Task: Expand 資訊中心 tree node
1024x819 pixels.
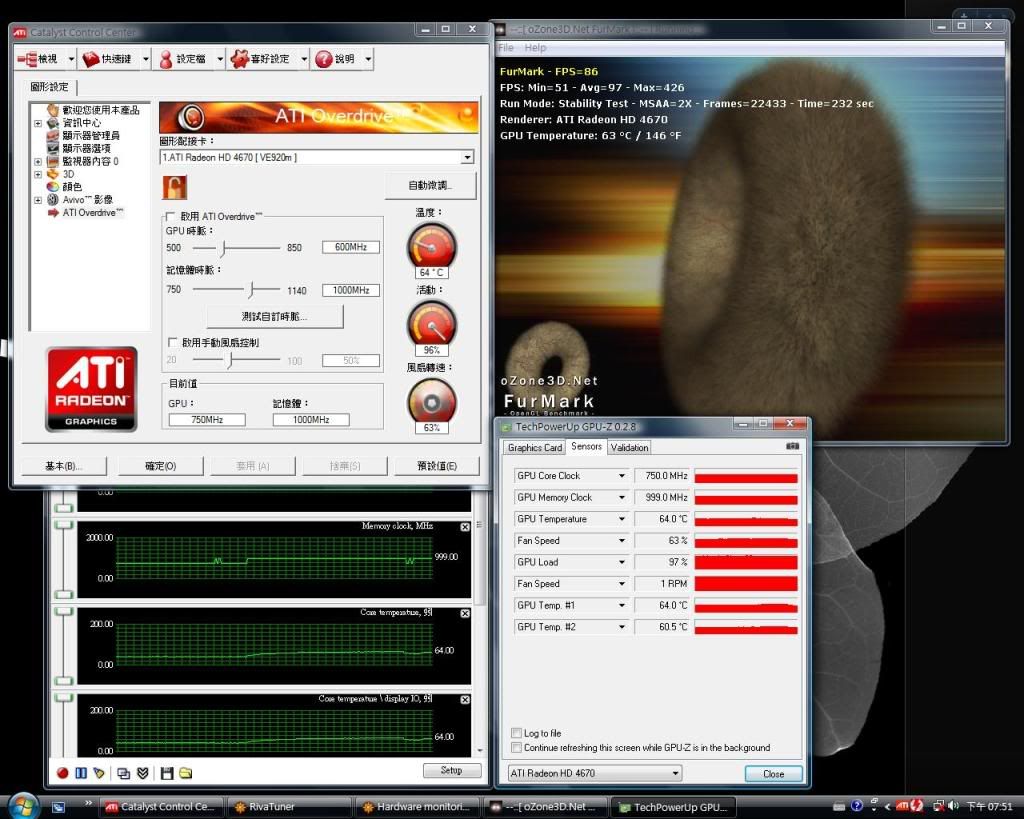Action: (x=38, y=123)
